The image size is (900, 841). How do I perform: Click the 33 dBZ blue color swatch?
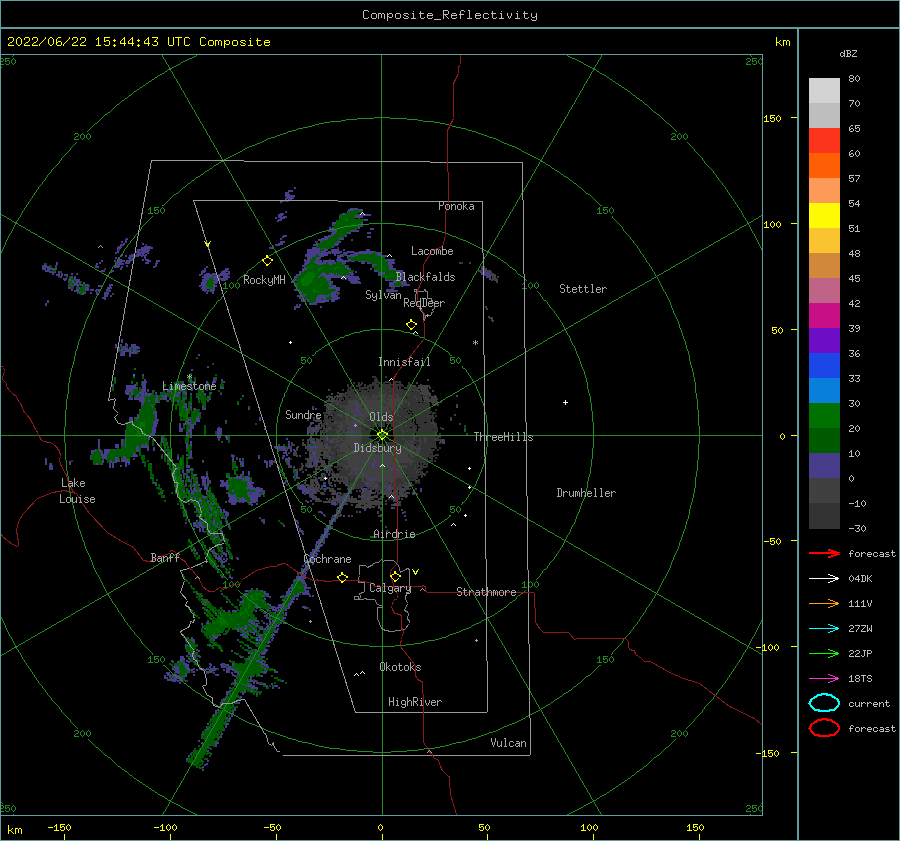(x=824, y=366)
